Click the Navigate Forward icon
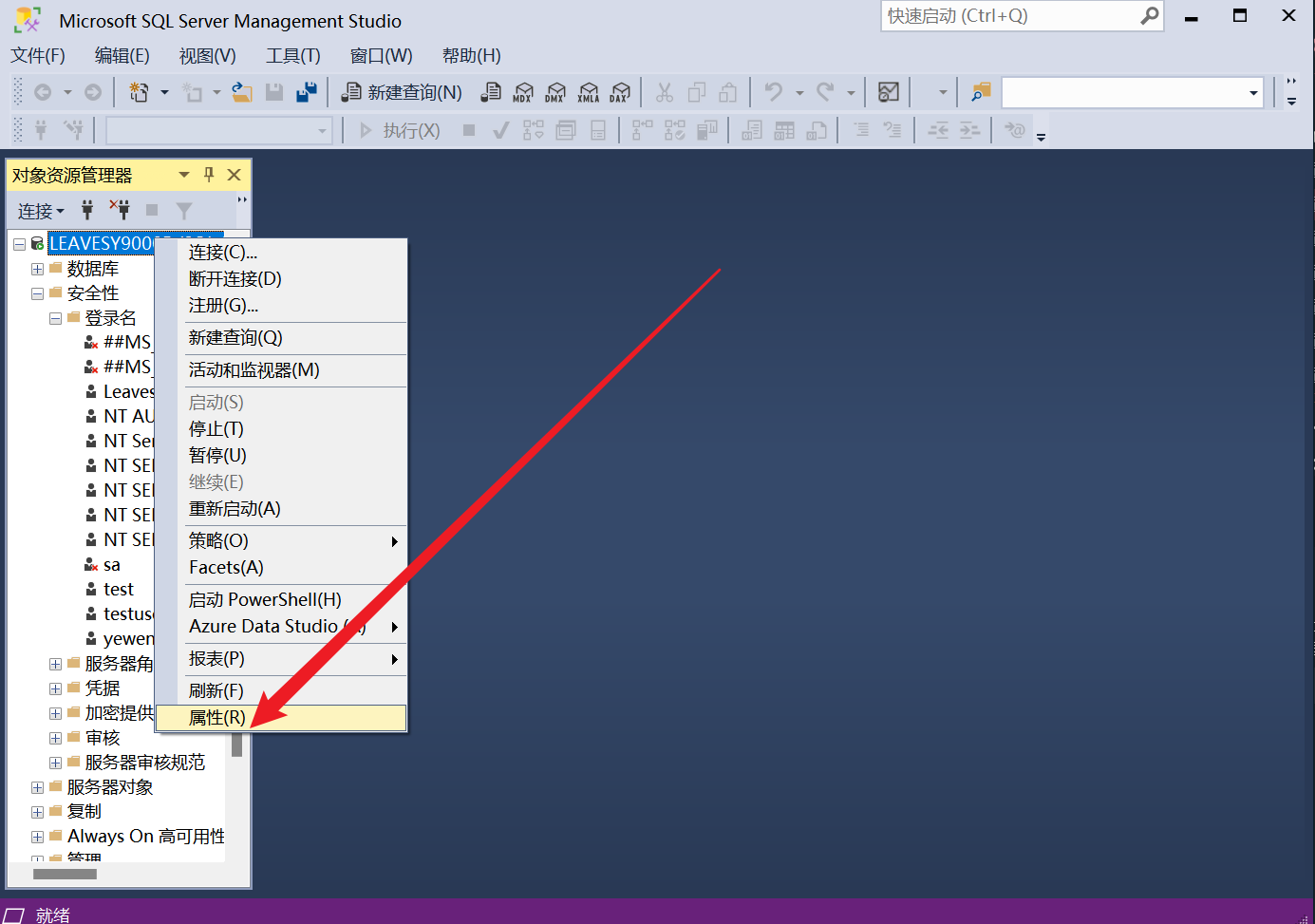 93,92
